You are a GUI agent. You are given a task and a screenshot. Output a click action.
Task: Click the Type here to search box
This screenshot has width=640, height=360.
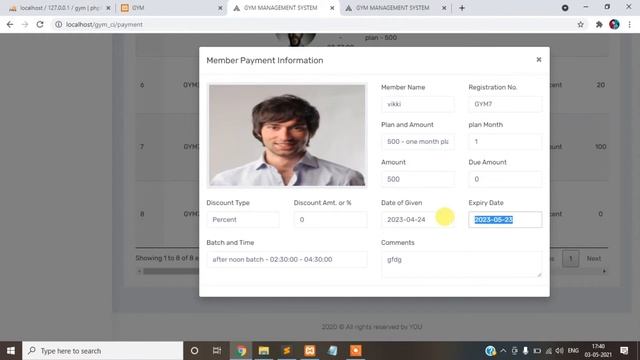point(103,351)
